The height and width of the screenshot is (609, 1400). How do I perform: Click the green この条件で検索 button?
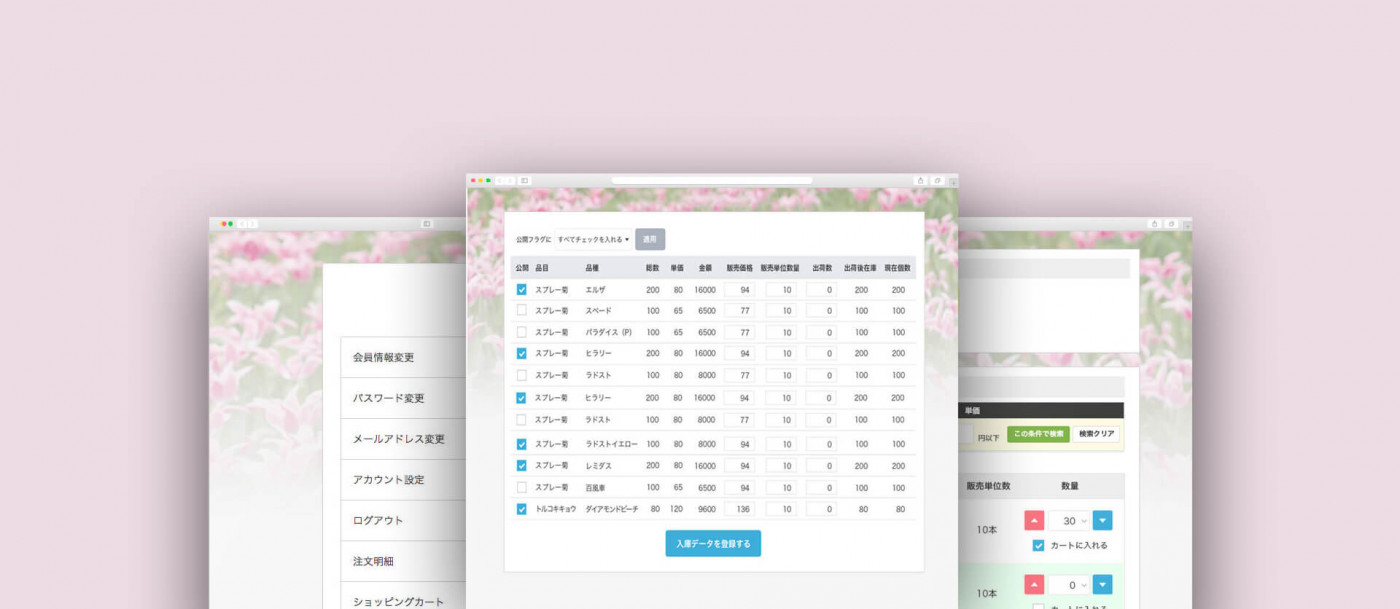(x=1038, y=434)
